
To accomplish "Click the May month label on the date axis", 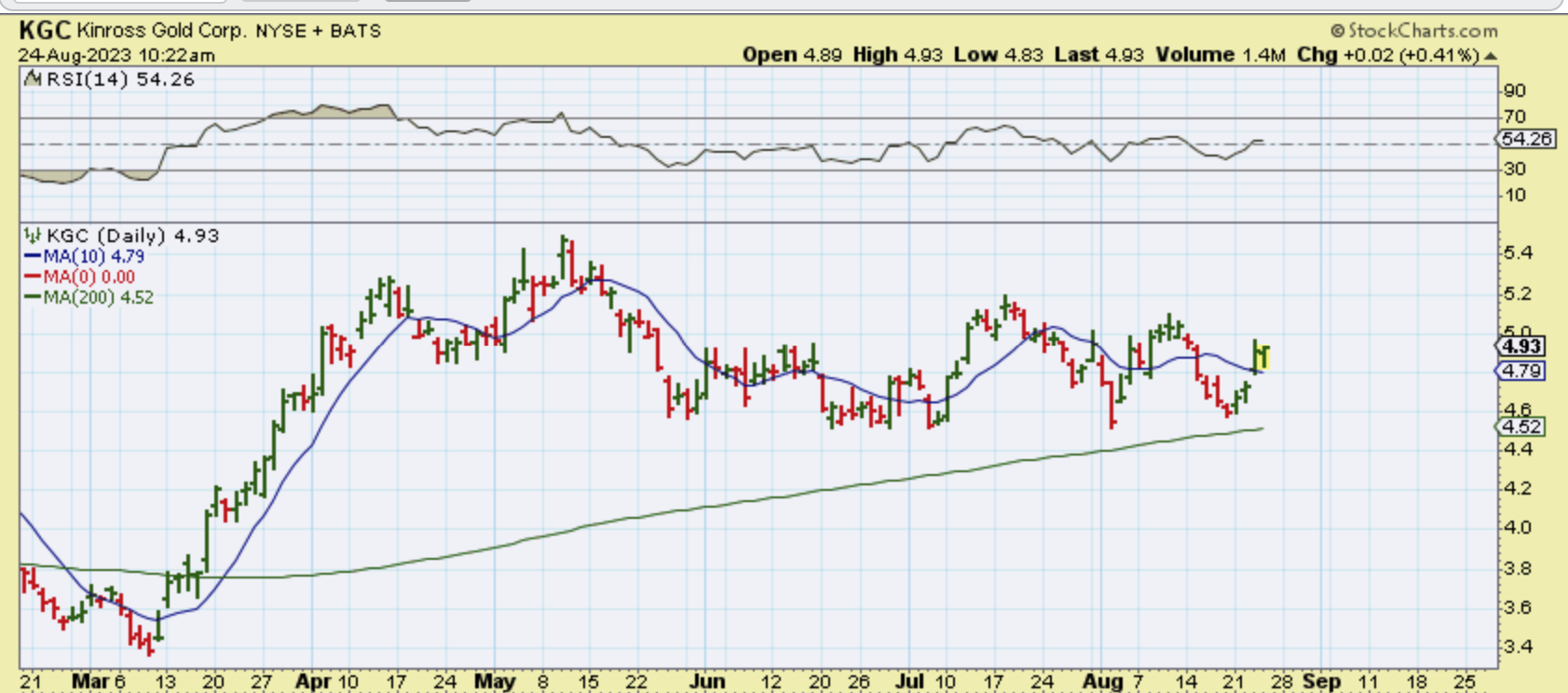I will (495, 682).
